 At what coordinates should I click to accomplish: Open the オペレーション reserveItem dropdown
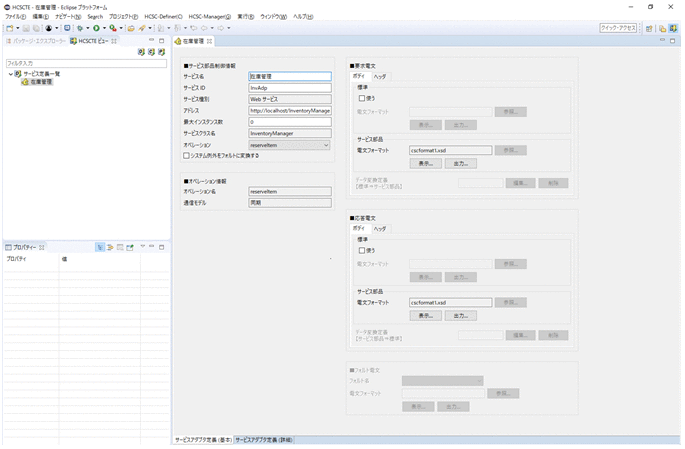(325, 145)
